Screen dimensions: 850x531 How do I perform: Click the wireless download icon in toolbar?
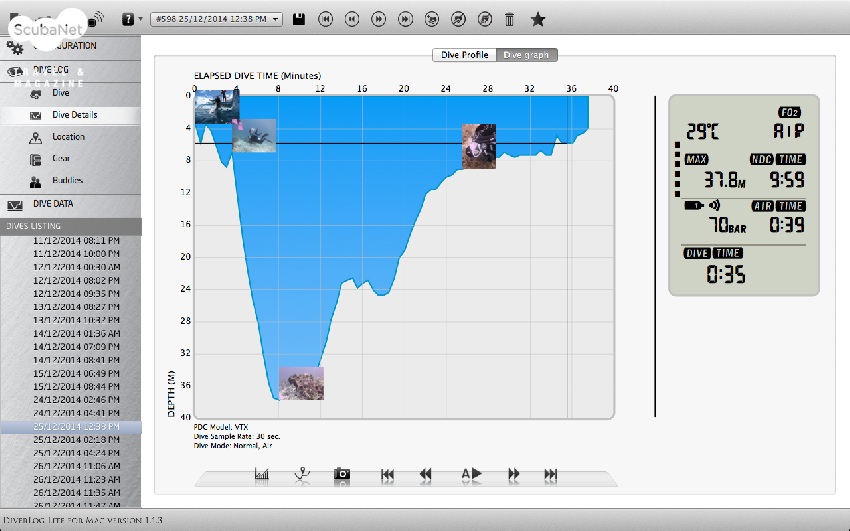coord(96,18)
